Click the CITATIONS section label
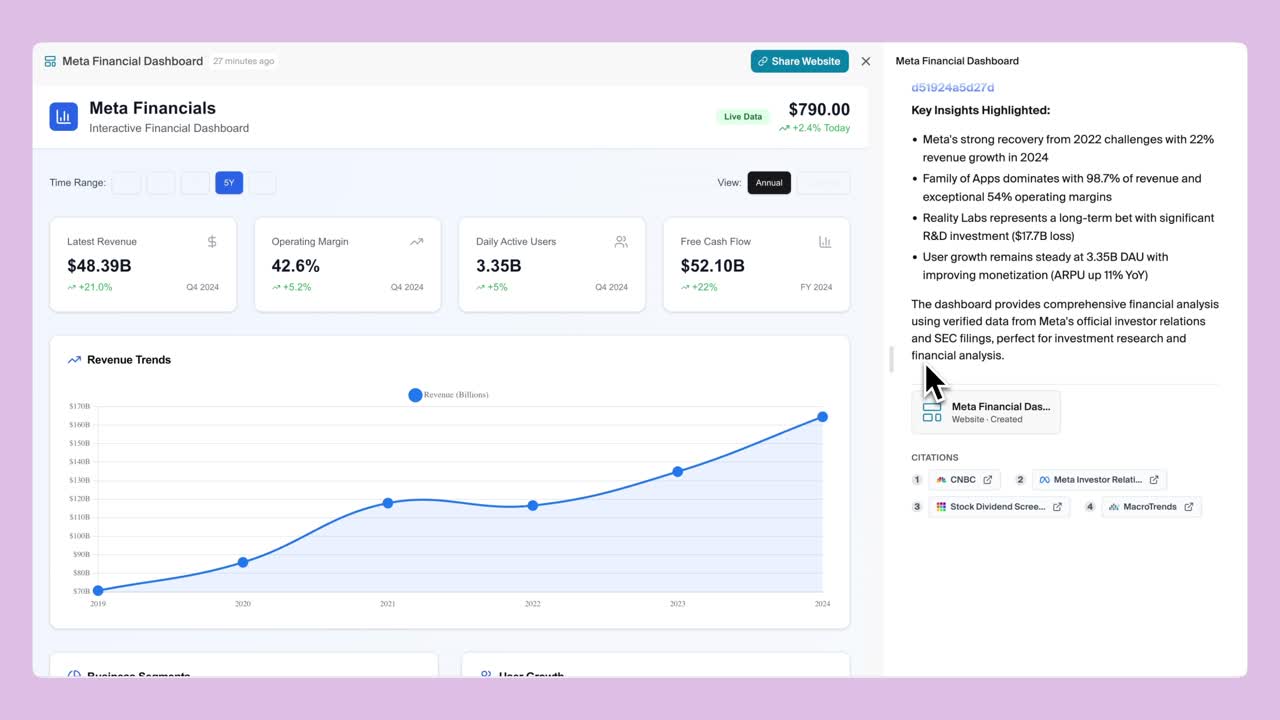The width and height of the screenshot is (1280, 720). tap(935, 458)
